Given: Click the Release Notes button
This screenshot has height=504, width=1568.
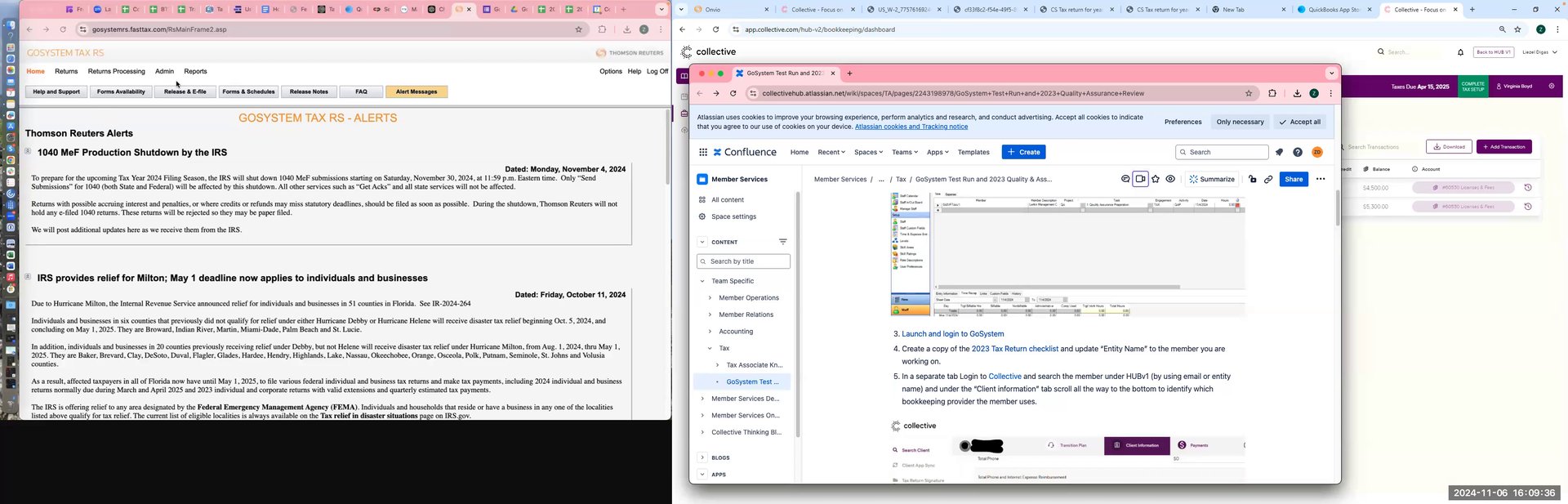Looking at the screenshot, I should coord(309,91).
